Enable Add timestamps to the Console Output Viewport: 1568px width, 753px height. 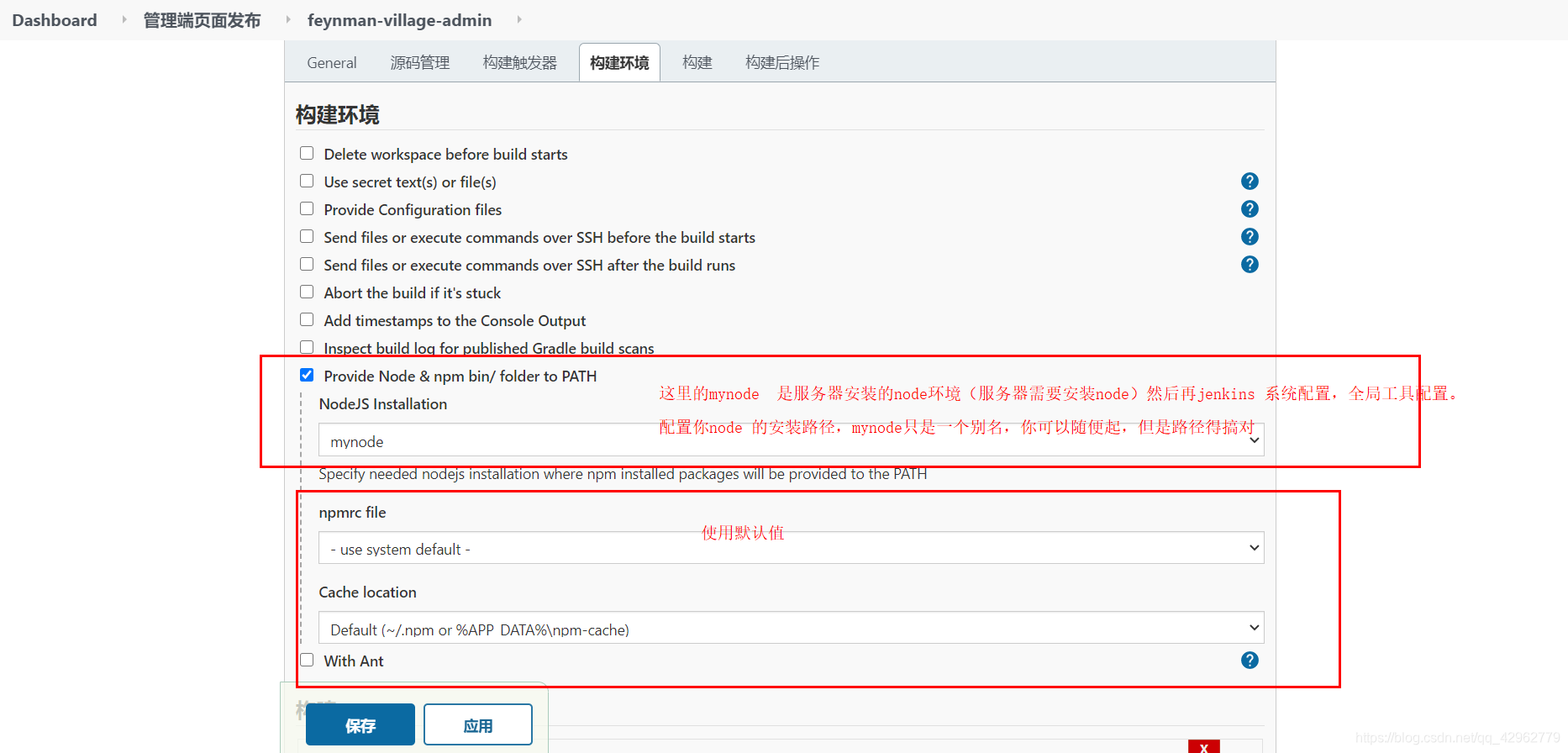pyautogui.click(x=307, y=320)
